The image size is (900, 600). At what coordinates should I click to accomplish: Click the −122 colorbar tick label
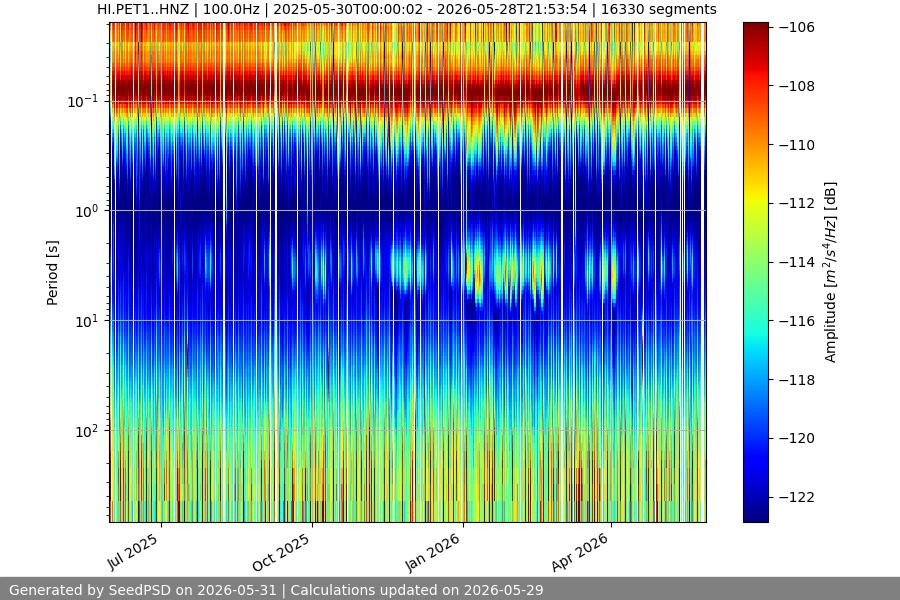pyautogui.click(x=797, y=497)
